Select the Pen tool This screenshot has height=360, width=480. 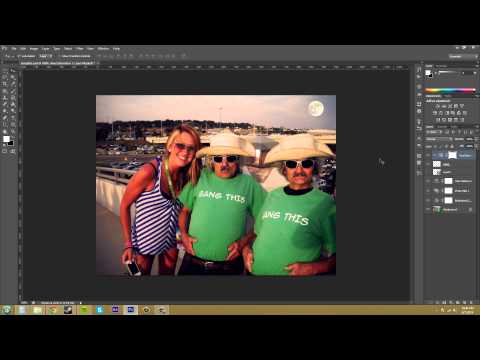coord(4,117)
